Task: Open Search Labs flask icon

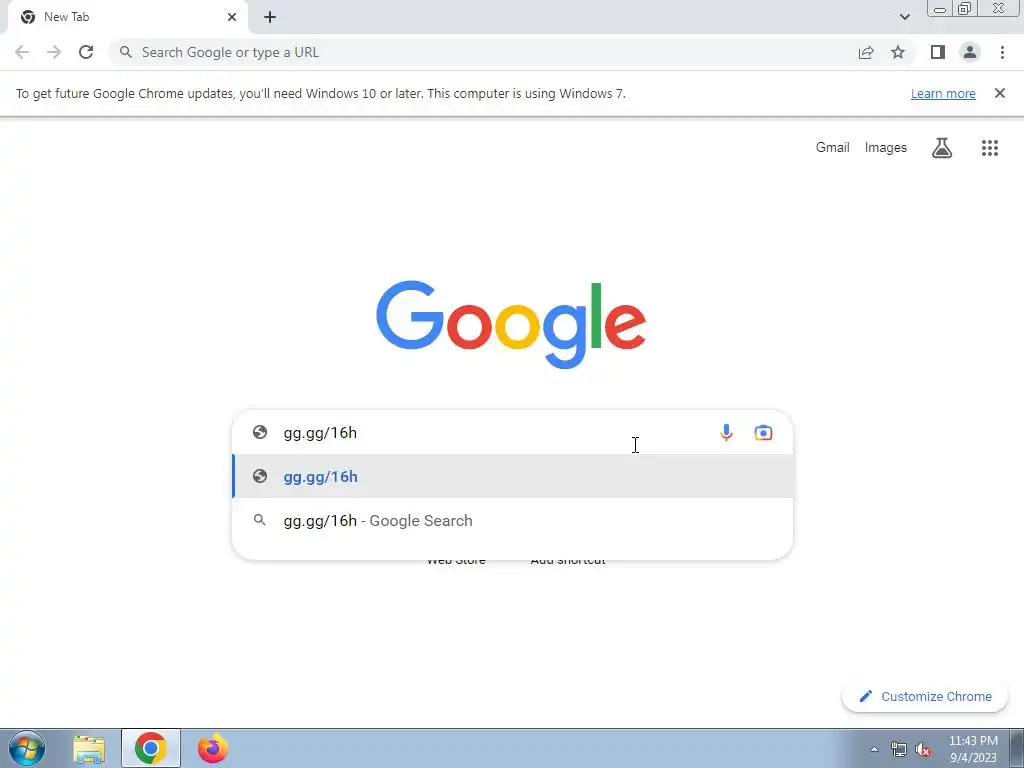Action: (x=942, y=148)
